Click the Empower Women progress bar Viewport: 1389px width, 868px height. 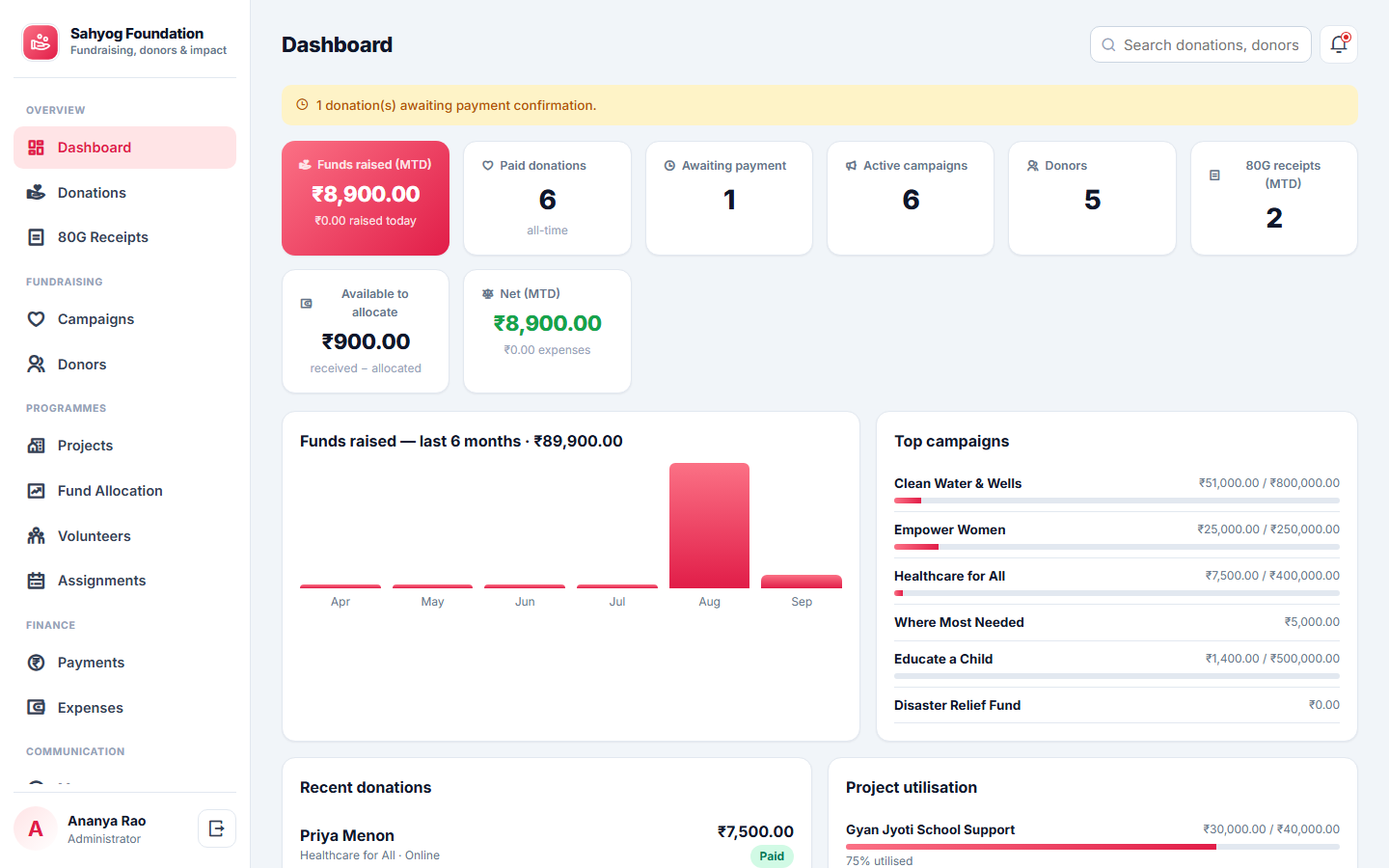pyautogui.click(x=1117, y=547)
